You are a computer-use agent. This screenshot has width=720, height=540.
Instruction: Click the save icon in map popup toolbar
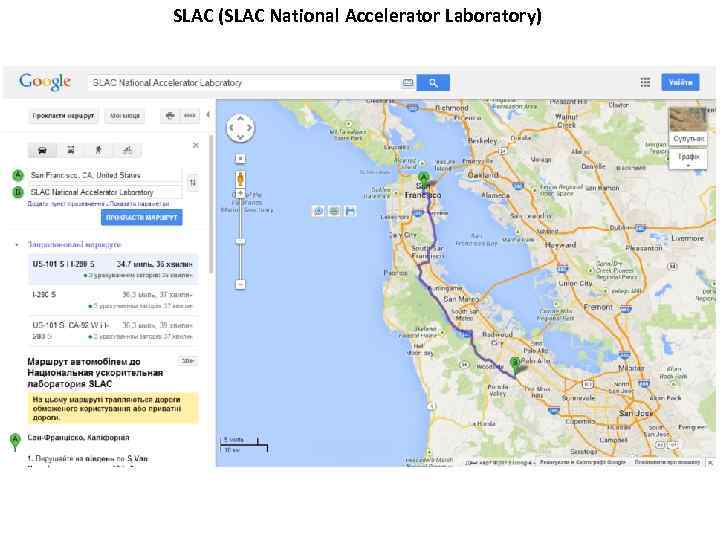[350, 211]
